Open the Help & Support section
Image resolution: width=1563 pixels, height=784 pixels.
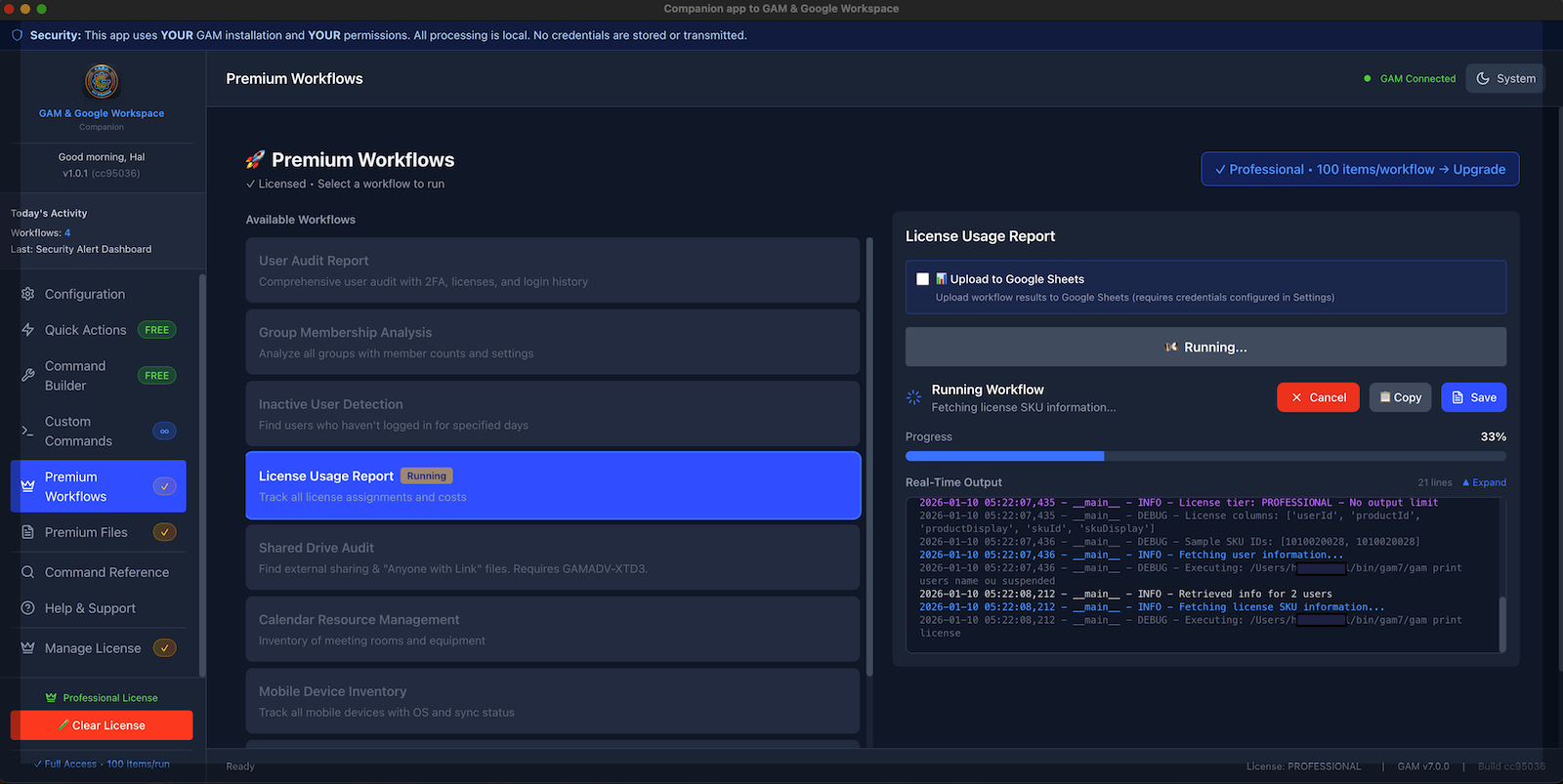[98, 608]
